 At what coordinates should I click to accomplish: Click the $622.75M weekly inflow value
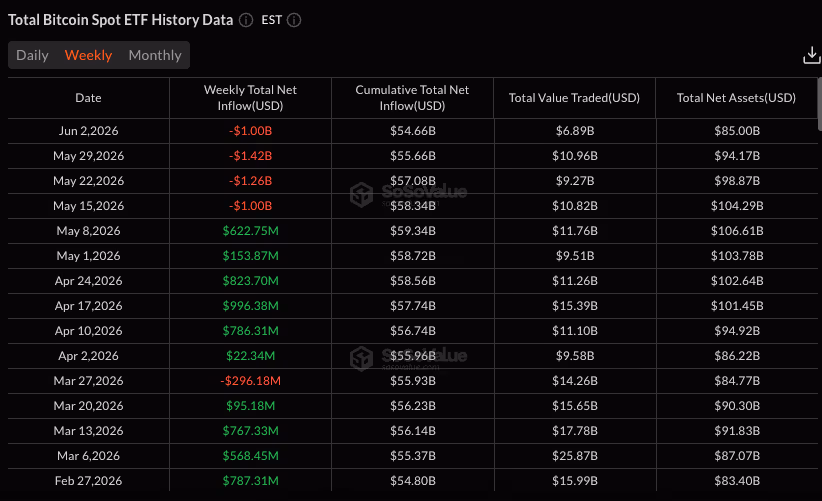(251, 231)
